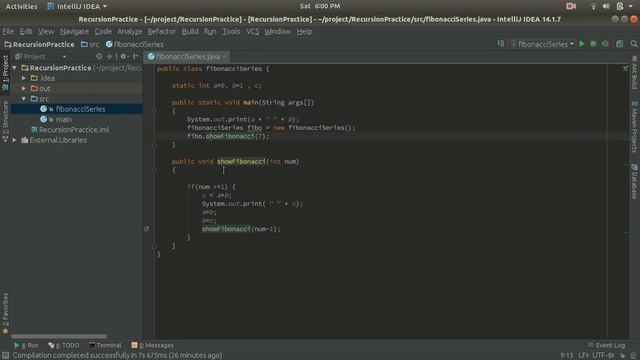The height and width of the screenshot is (360, 640).
Task: Click the inspection status checkmark in the editor's top-right corner
Action: click(x=625, y=68)
